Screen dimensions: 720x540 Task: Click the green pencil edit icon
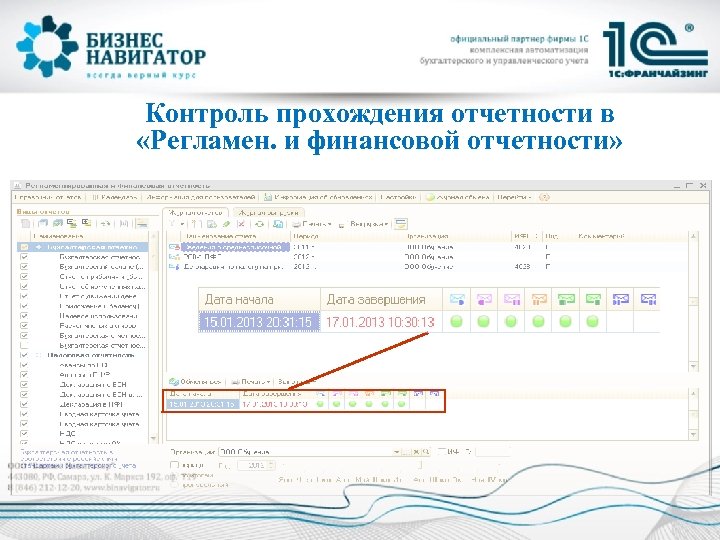pyautogui.click(x=226, y=224)
